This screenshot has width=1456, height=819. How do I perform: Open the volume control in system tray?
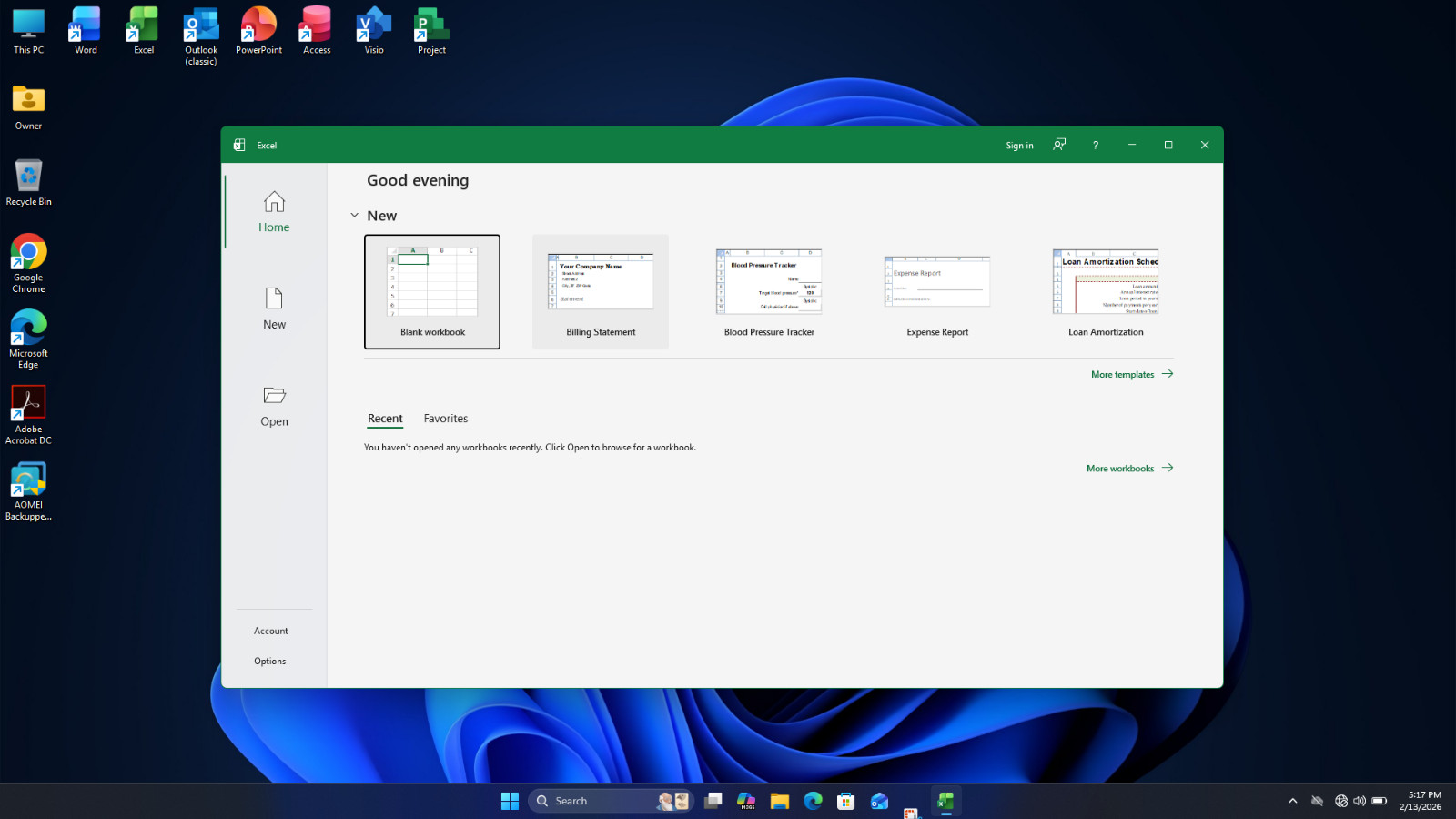(1360, 801)
